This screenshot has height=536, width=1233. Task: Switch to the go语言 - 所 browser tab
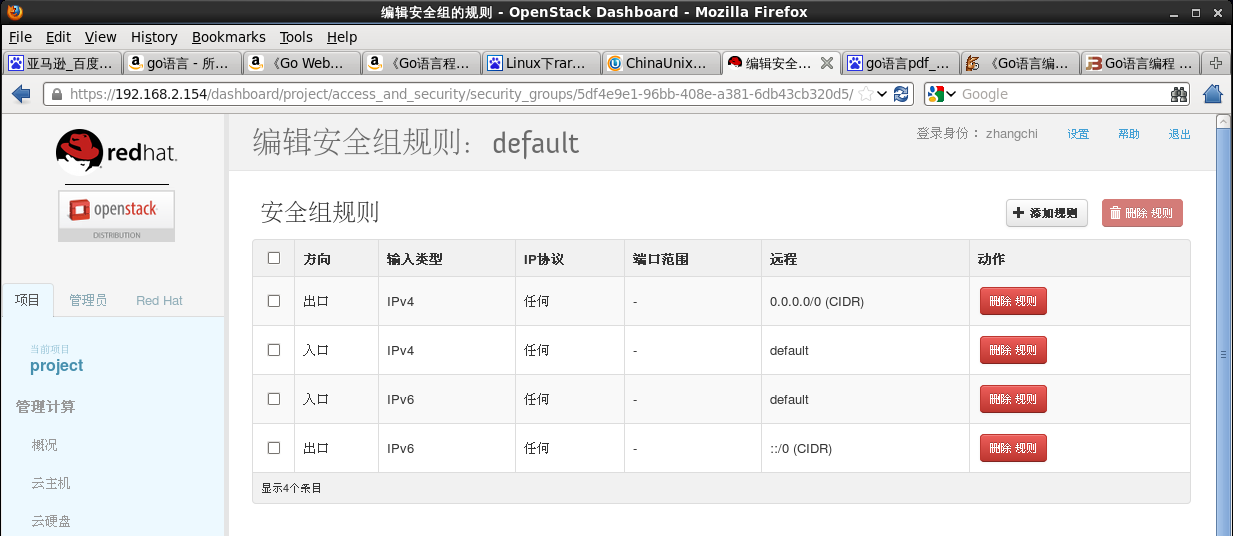click(182, 63)
